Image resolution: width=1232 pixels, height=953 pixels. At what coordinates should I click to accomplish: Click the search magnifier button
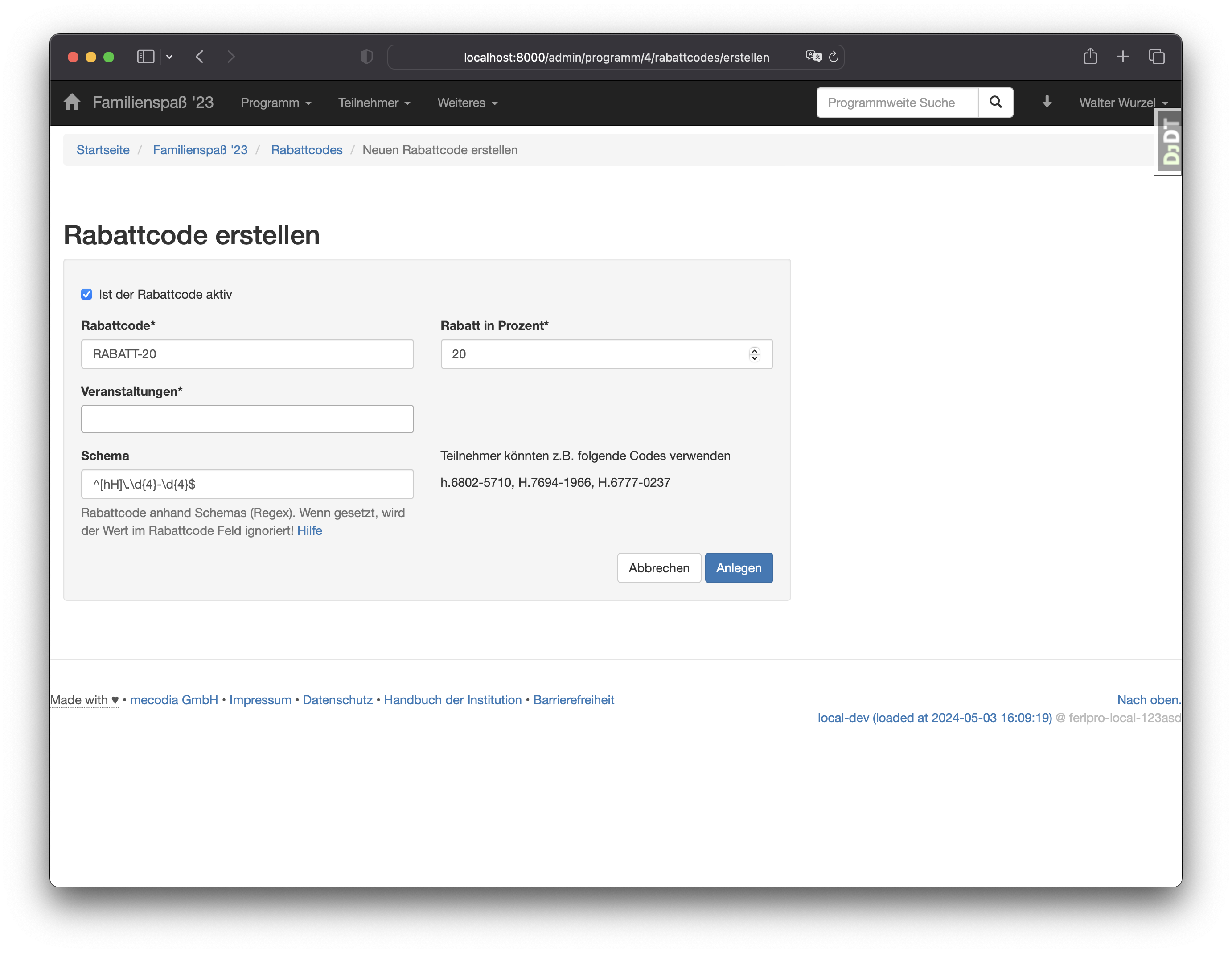(x=996, y=102)
